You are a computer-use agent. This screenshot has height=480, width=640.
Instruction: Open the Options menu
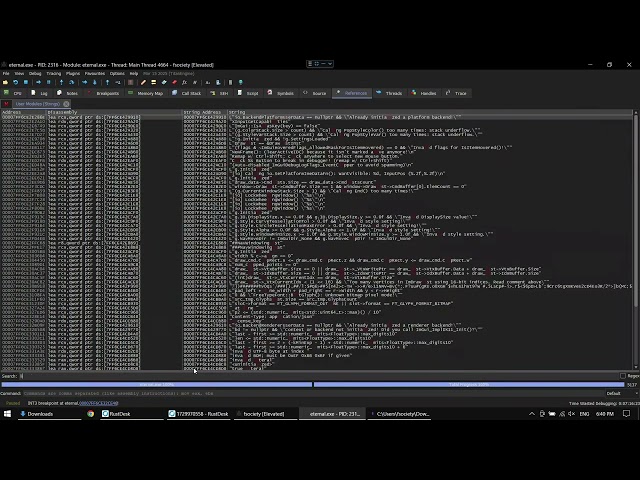[117, 73]
